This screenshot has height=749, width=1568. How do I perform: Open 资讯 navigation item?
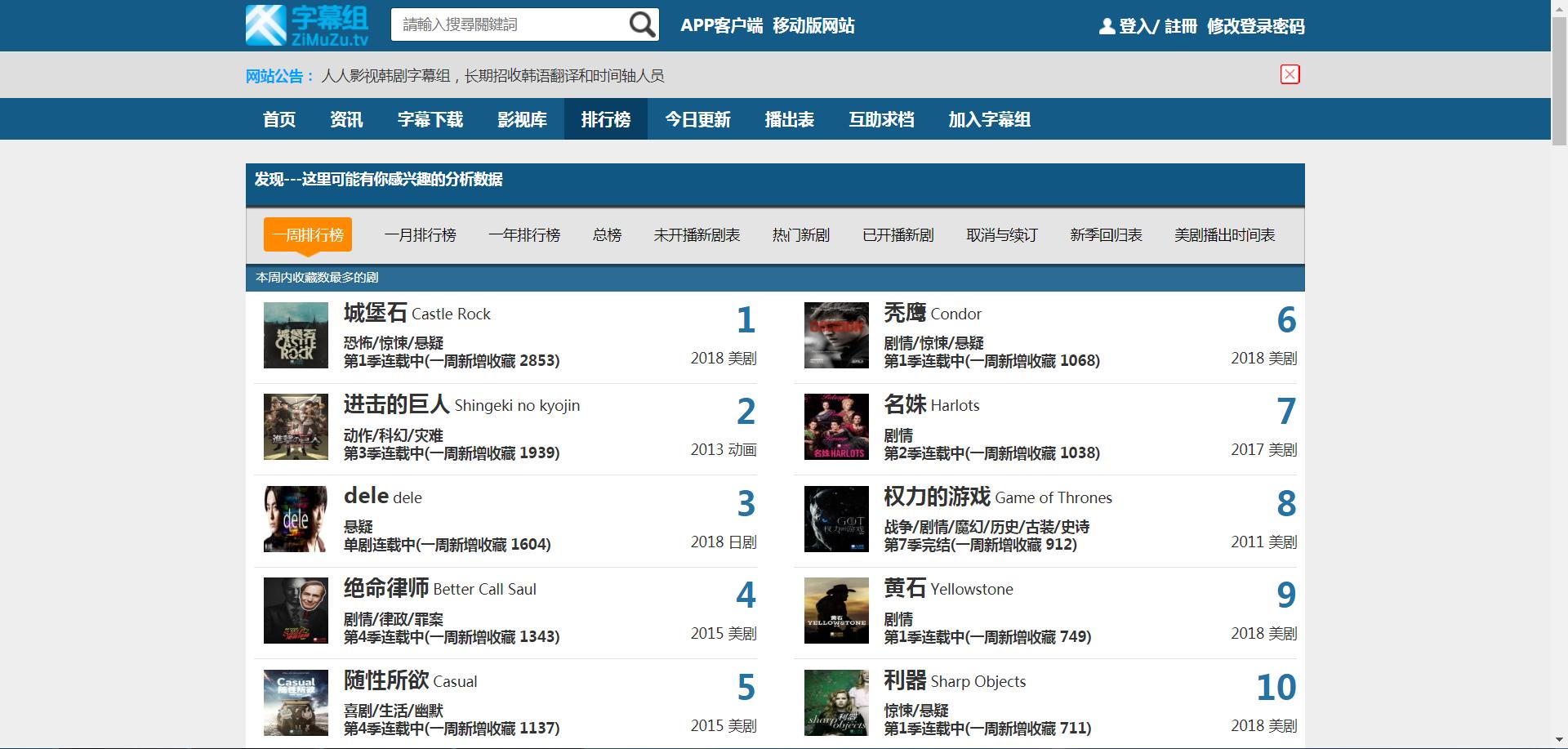tap(346, 119)
